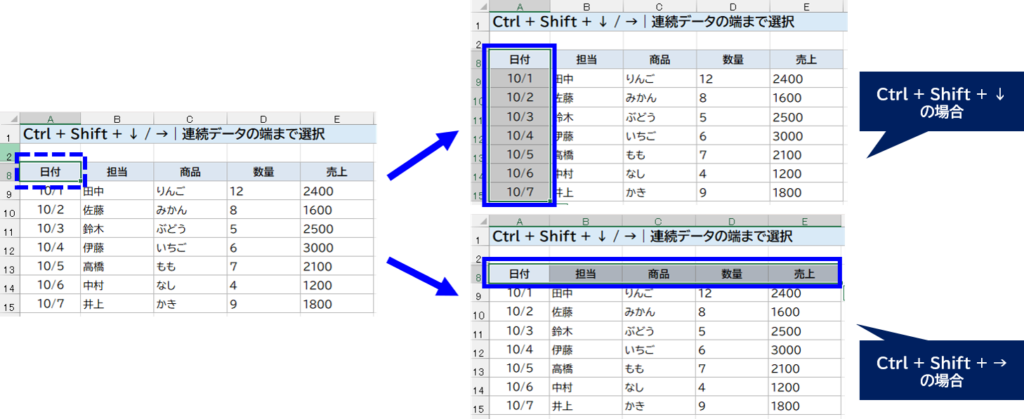Image resolution: width=1024 pixels, height=419 pixels.
Task: Select 鈴木 cell in left sheet
Action: tap(118, 229)
